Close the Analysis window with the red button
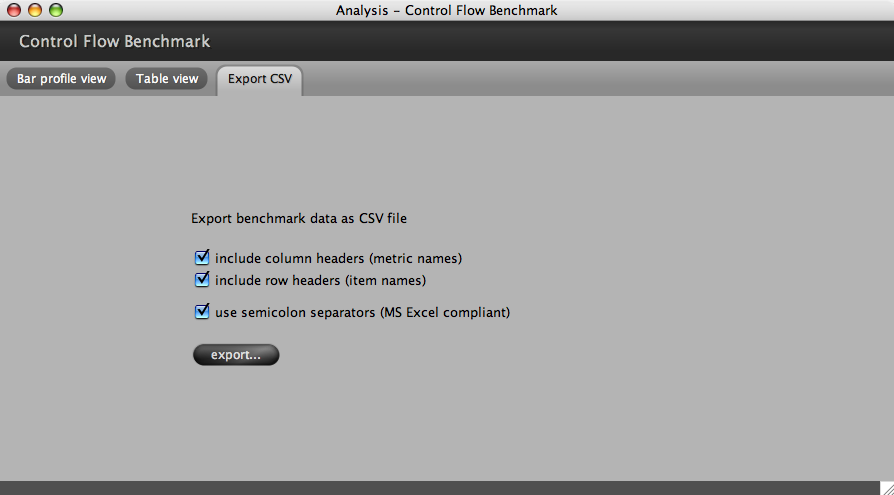 pos(14,10)
